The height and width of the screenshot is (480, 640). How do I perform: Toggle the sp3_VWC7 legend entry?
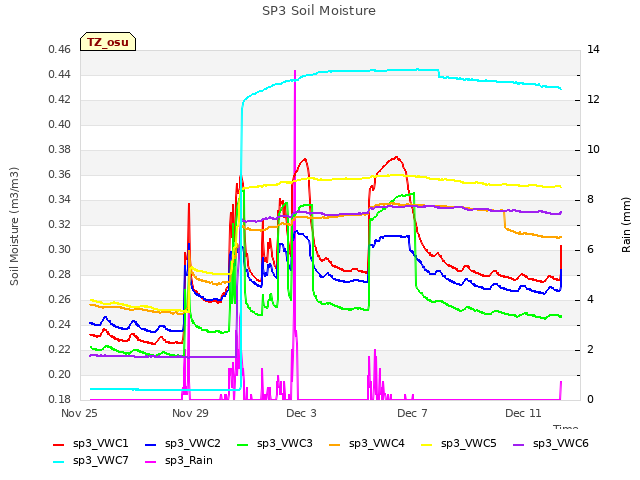pos(91,460)
